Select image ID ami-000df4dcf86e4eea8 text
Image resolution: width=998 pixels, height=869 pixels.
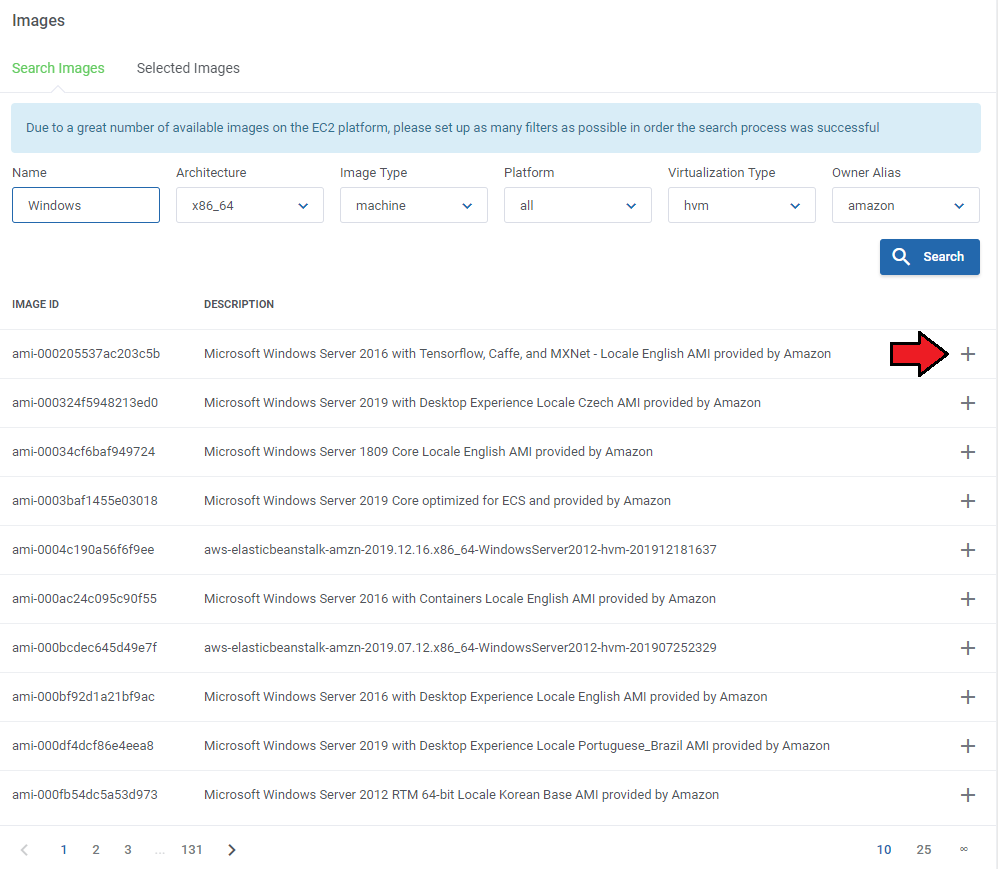(83, 746)
